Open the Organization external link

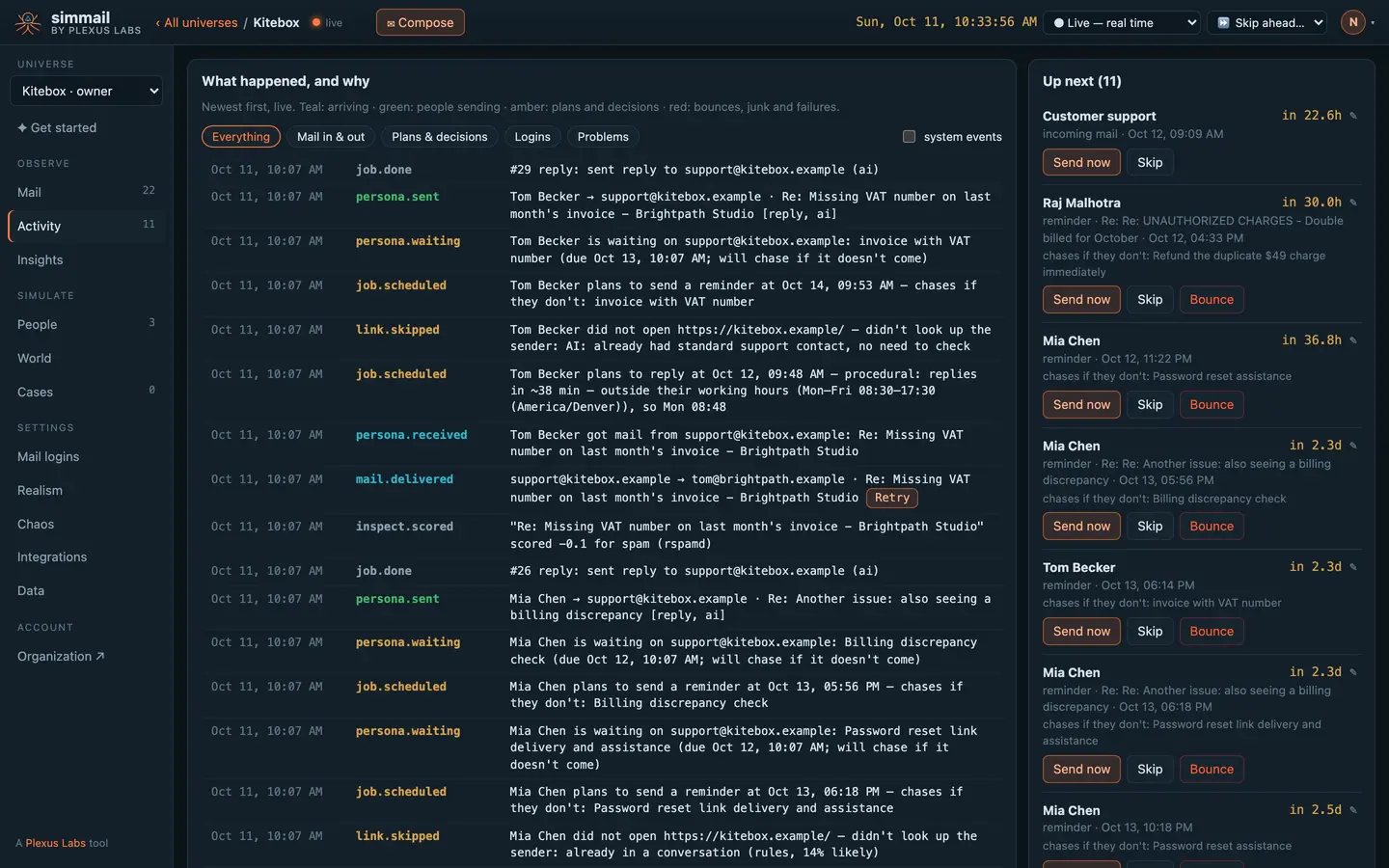point(86,656)
